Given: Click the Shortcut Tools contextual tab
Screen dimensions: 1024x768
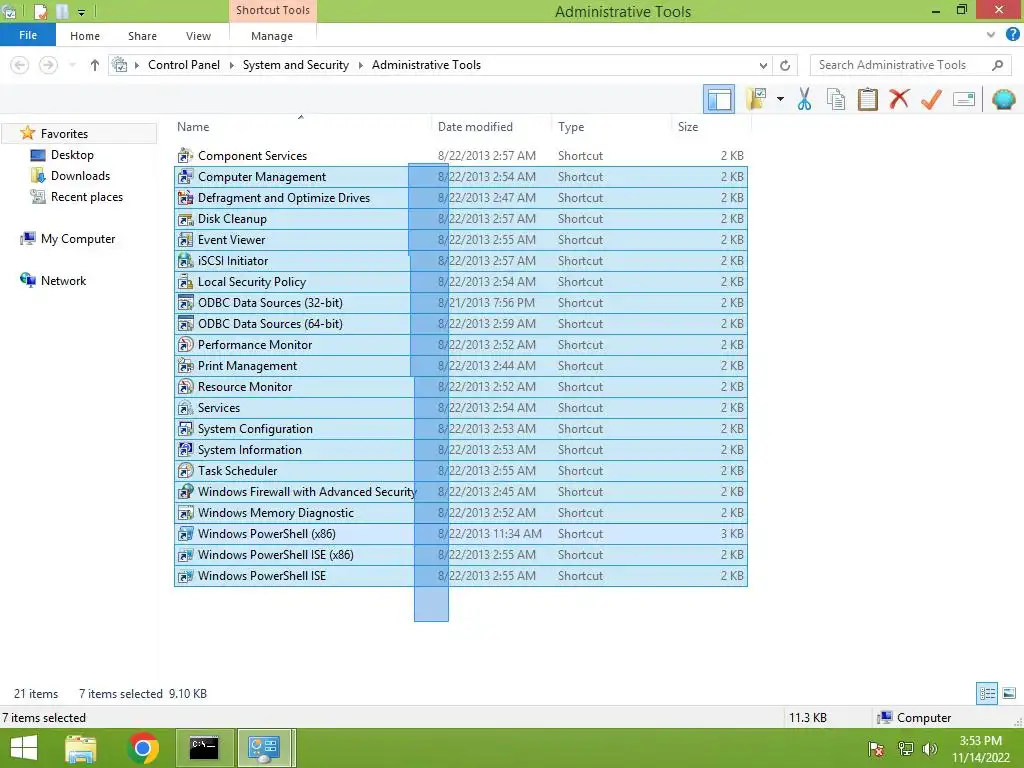Looking at the screenshot, I should point(273,10).
